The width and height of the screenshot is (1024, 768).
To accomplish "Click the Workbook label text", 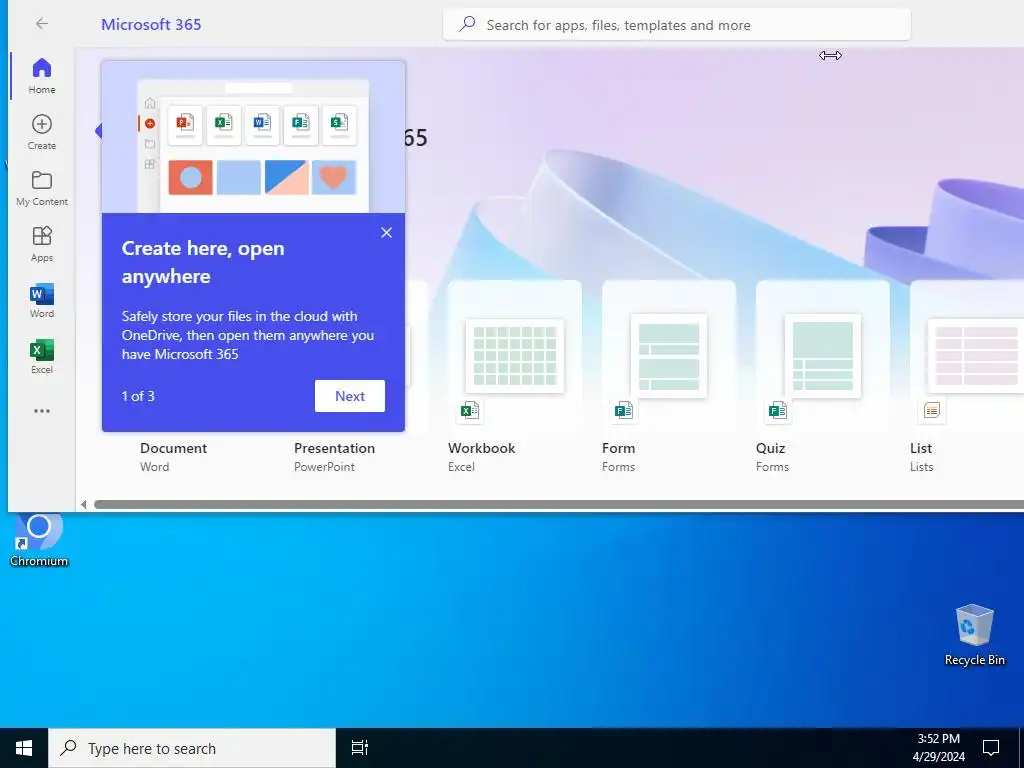I will (x=481, y=448).
